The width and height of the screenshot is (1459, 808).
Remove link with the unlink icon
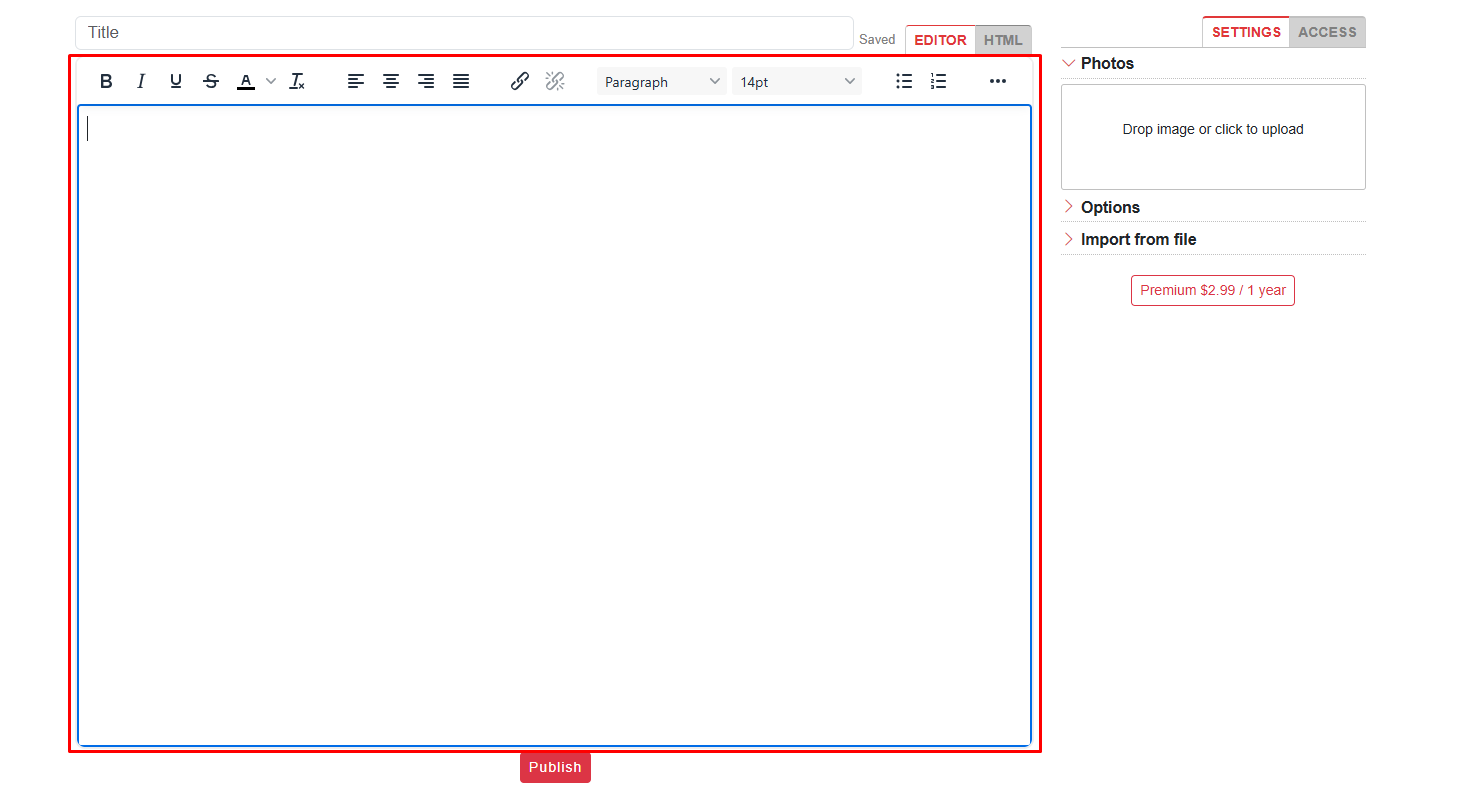point(555,82)
